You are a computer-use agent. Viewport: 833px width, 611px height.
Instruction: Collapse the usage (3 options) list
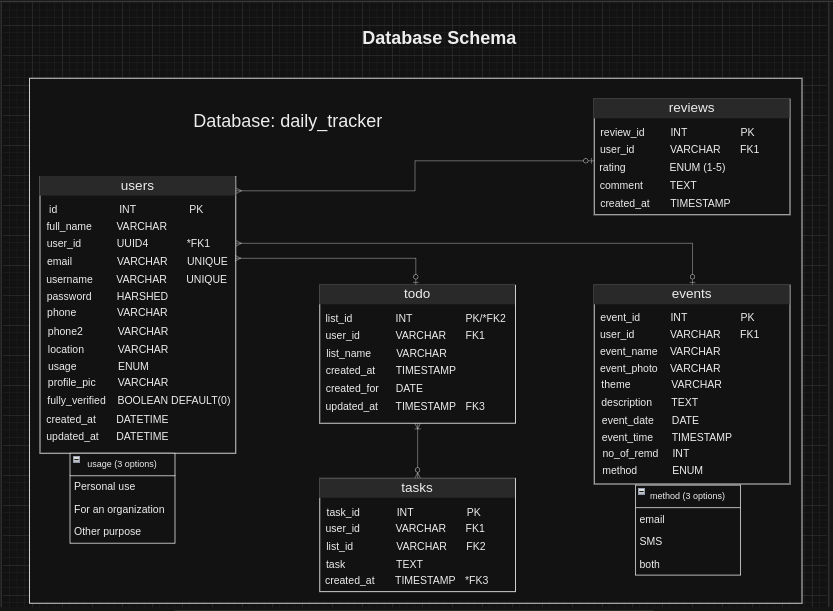[76, 460]
